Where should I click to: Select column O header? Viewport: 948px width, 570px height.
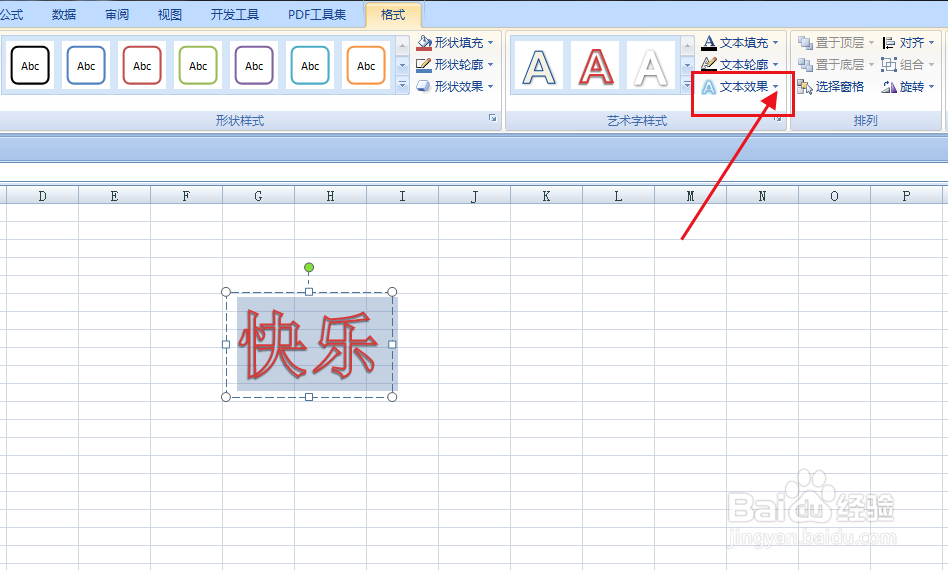(834, 196)
